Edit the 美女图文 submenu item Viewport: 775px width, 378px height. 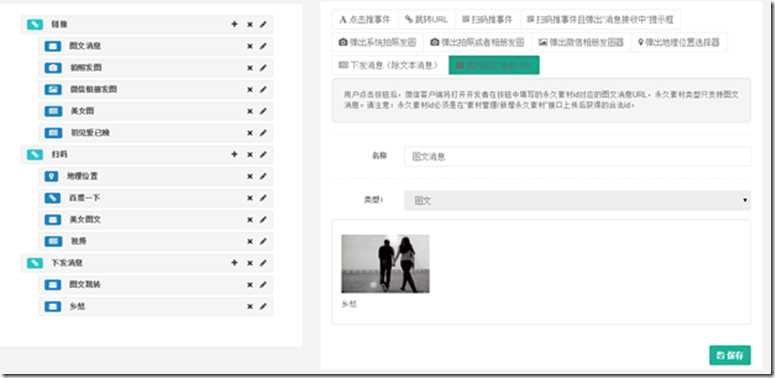point(263,219)
